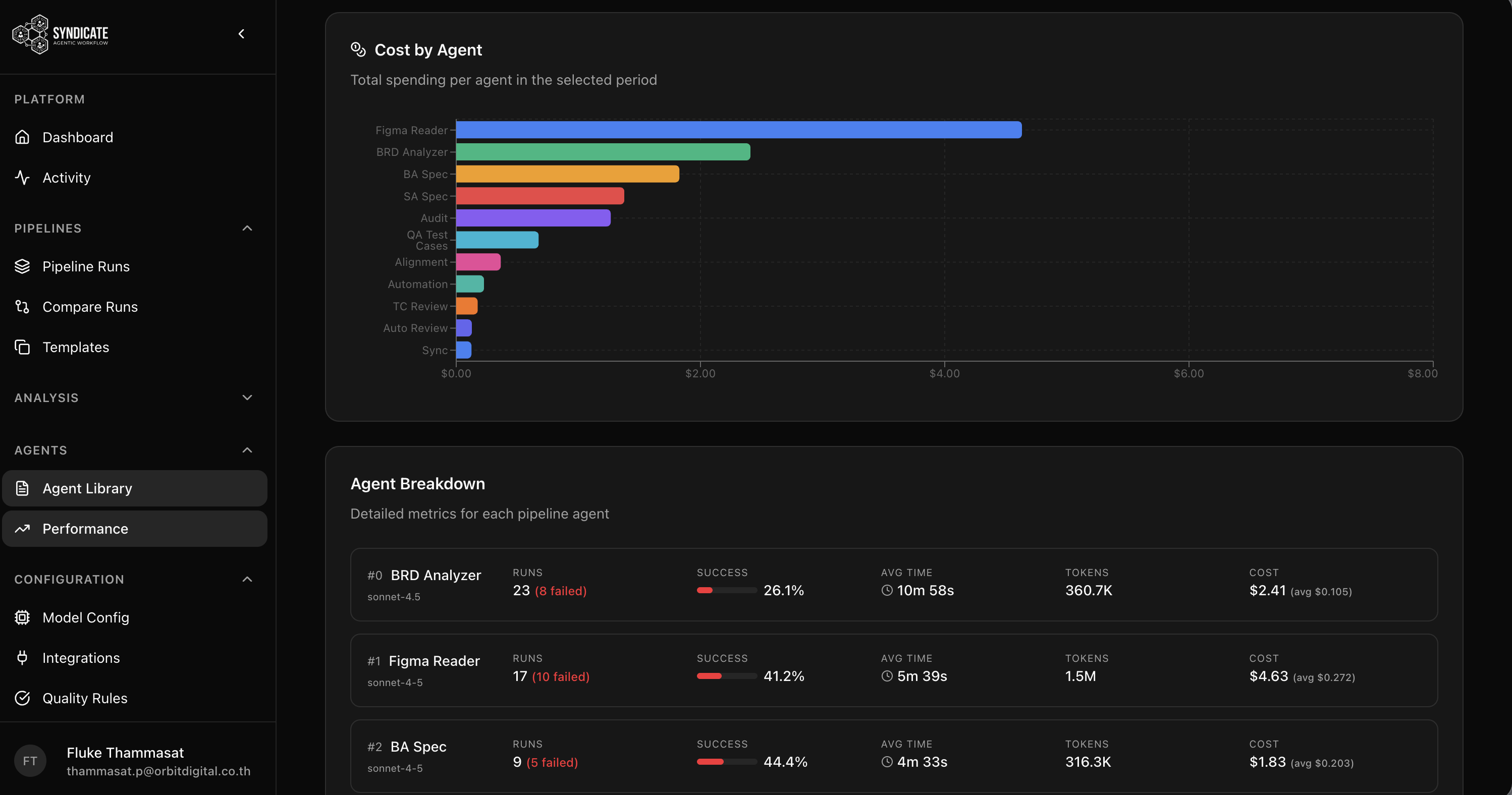Click the Model Config chip icon
Viewport: 1512px width, 795px height.
tap(22, 617)
